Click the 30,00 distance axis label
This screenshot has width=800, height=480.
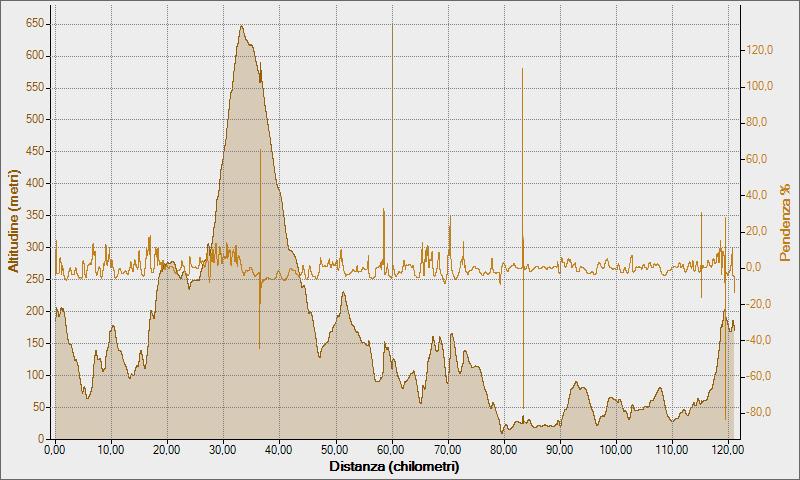(223, 450)
